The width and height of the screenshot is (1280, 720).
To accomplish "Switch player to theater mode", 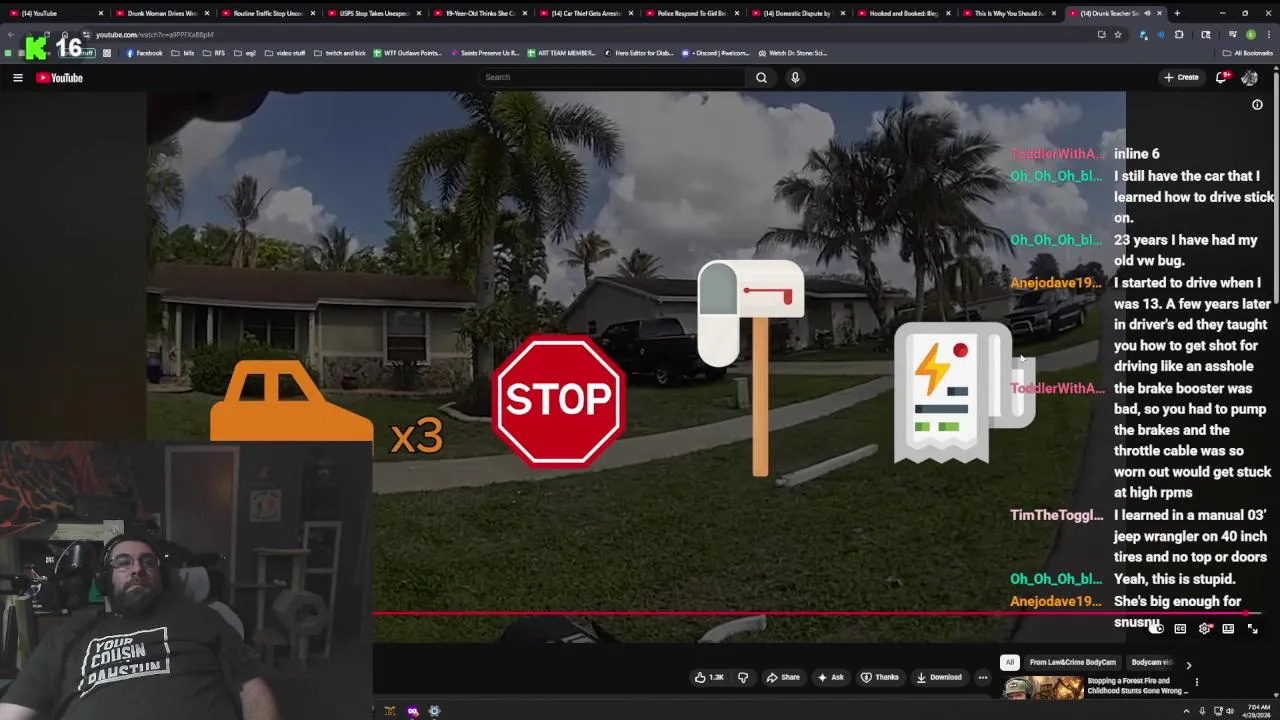I will (x=1228, y=629).
